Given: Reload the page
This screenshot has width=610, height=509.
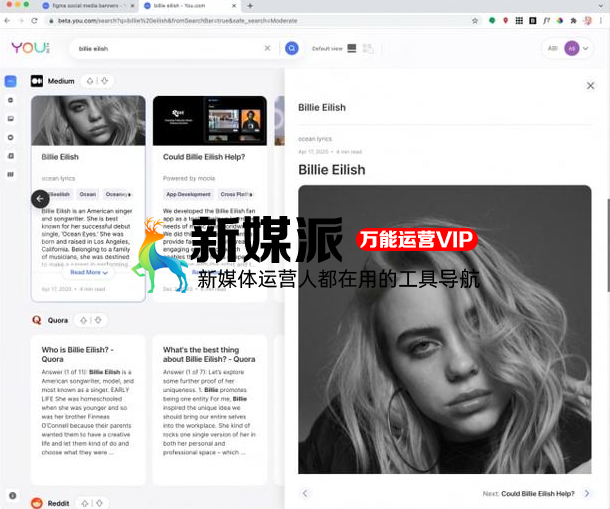Looking at the screenshot, I should click(35, 21).
